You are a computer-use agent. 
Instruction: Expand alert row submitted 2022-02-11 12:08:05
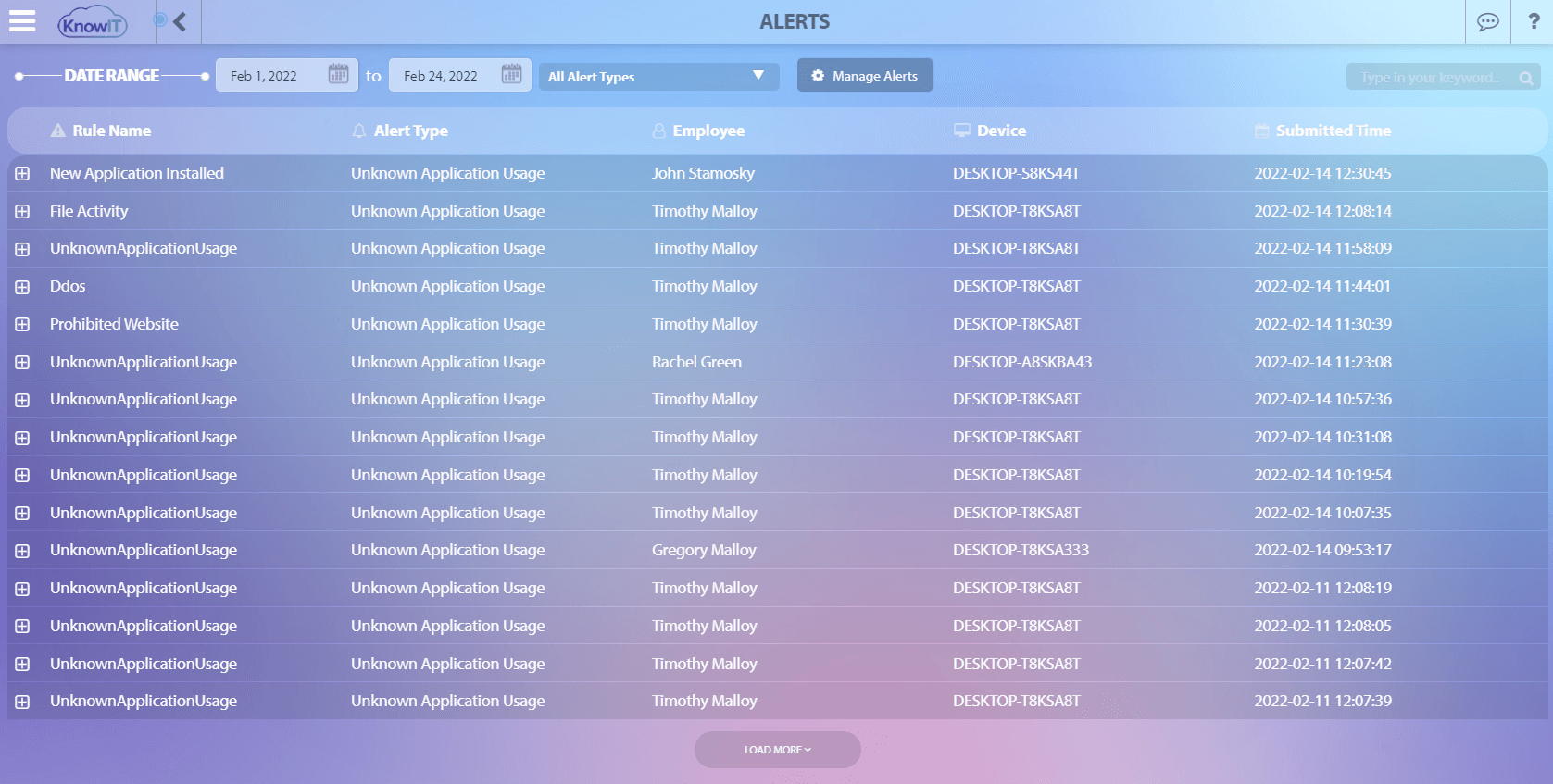[x=22, y=626]
